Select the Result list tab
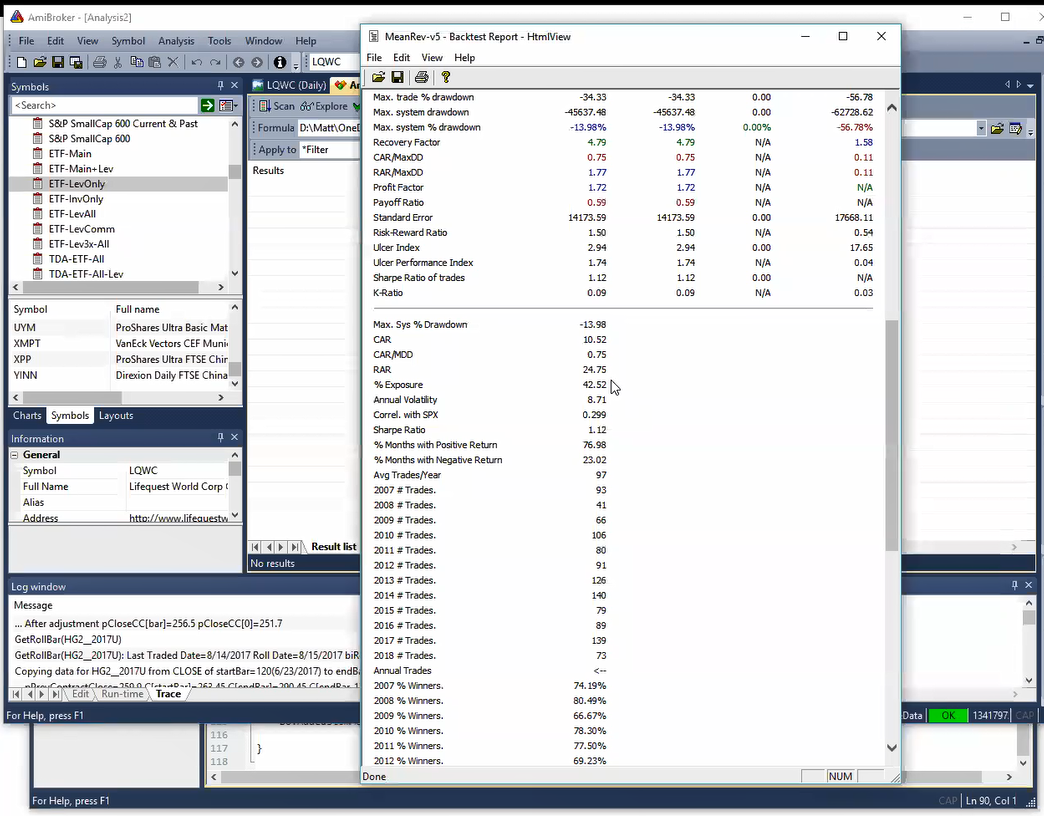 [x=334, y=546]
